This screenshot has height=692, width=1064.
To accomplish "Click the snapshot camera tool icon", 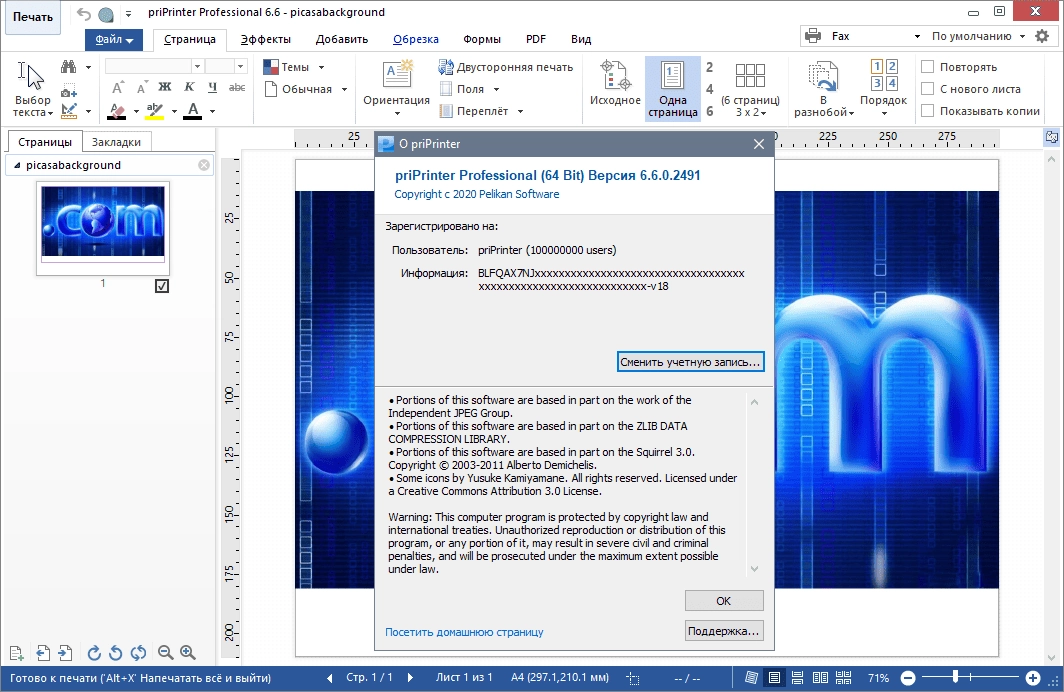I will pyautogui.click(x=69, y=91).
